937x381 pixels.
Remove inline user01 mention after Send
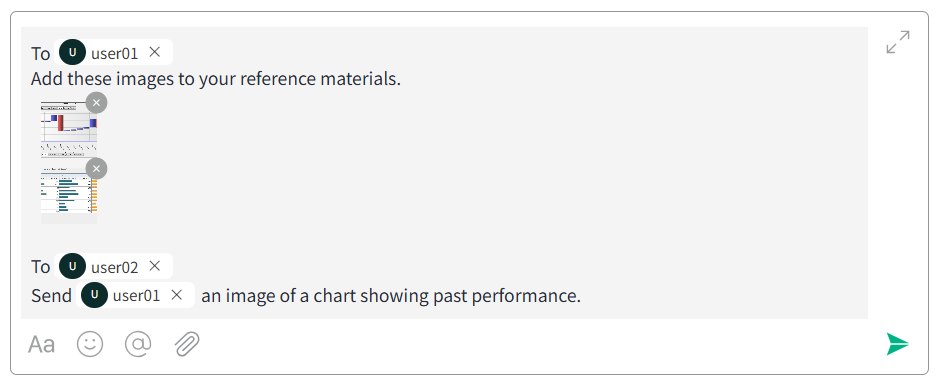176,295
